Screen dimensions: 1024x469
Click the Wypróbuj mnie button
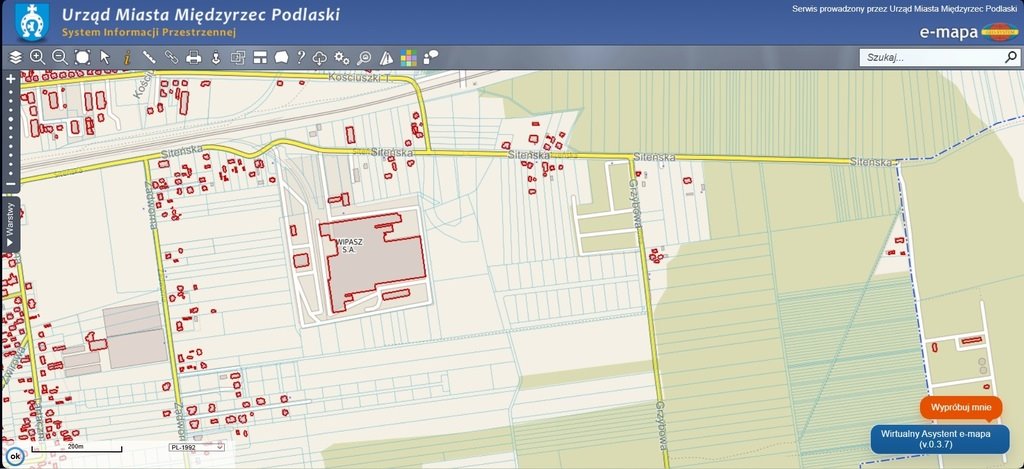(960, 408)
